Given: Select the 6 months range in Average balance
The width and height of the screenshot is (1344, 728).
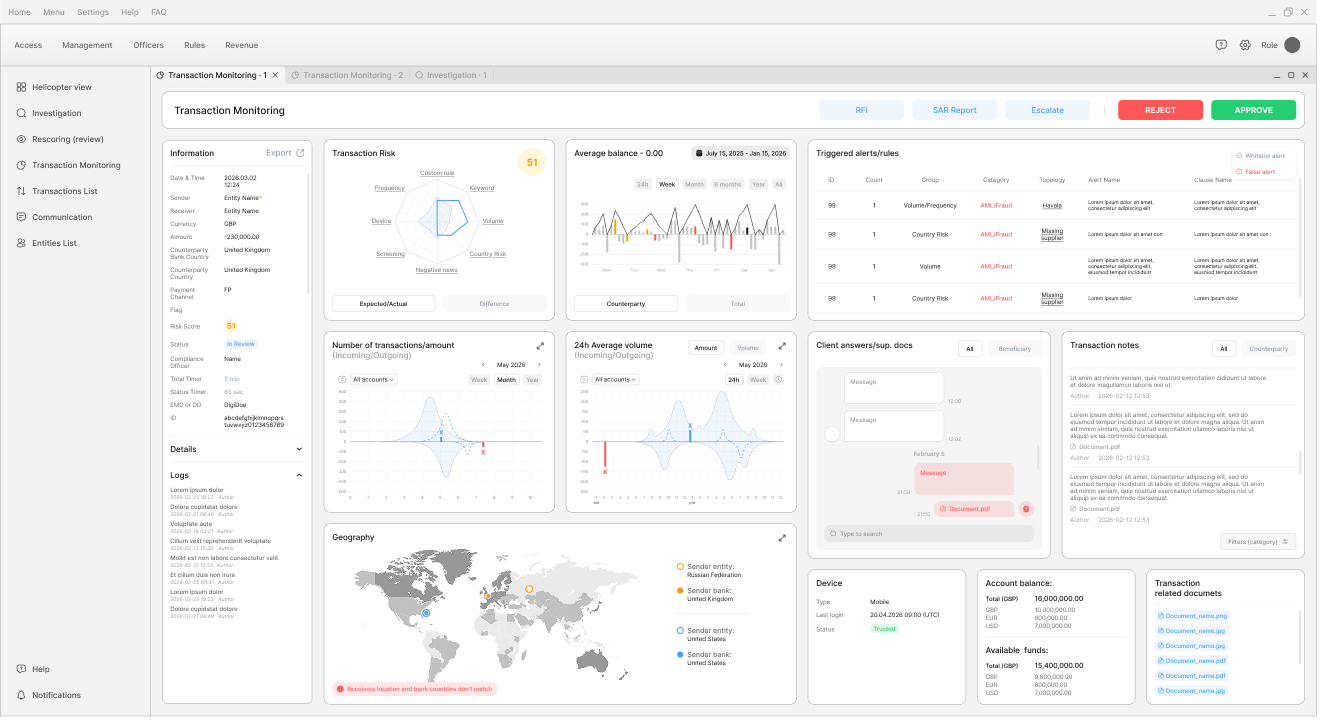Looking at the screenshot, I should coord(728,185).
